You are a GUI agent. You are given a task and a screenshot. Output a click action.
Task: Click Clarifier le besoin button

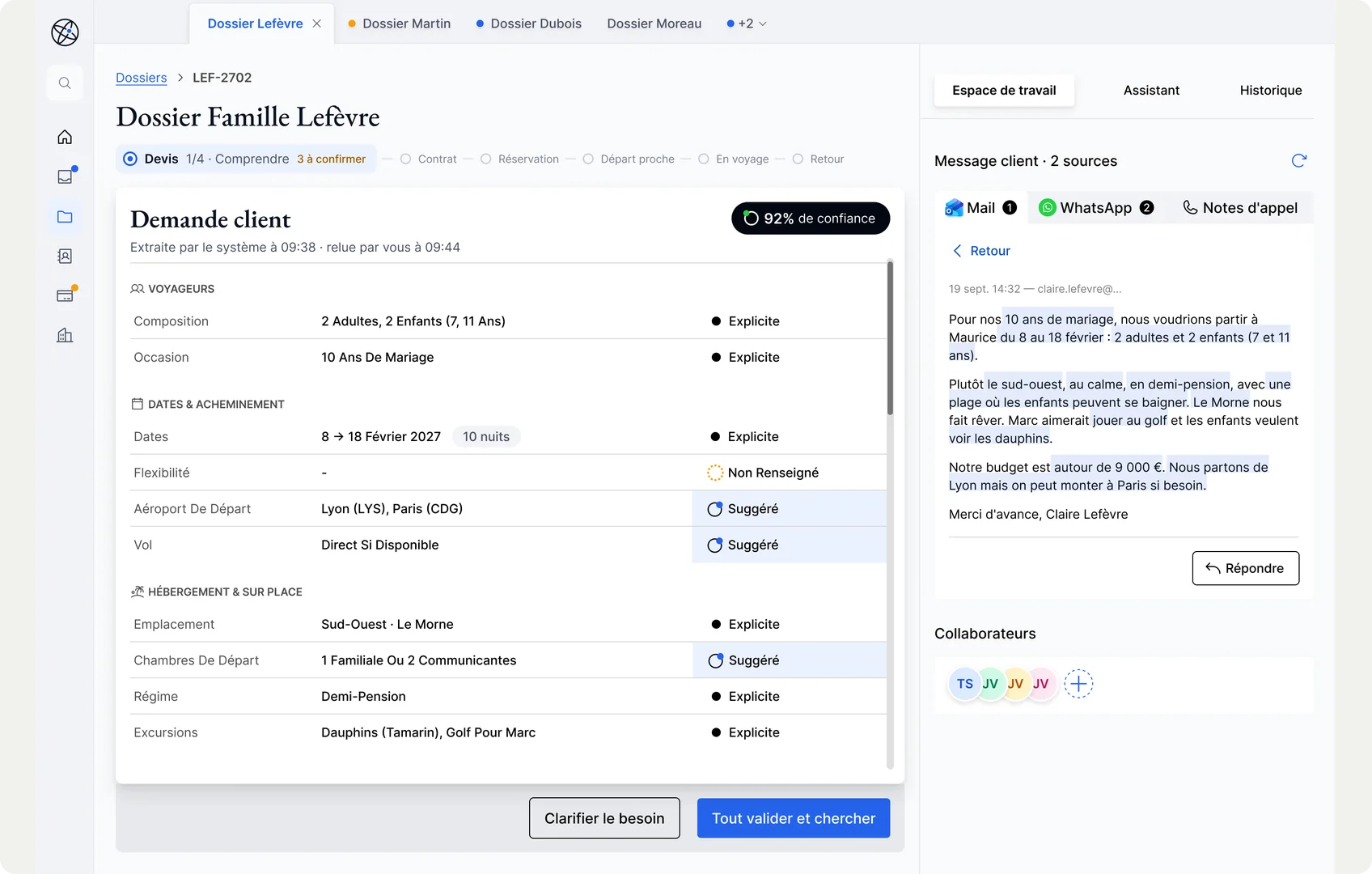(x=604, y=818)
